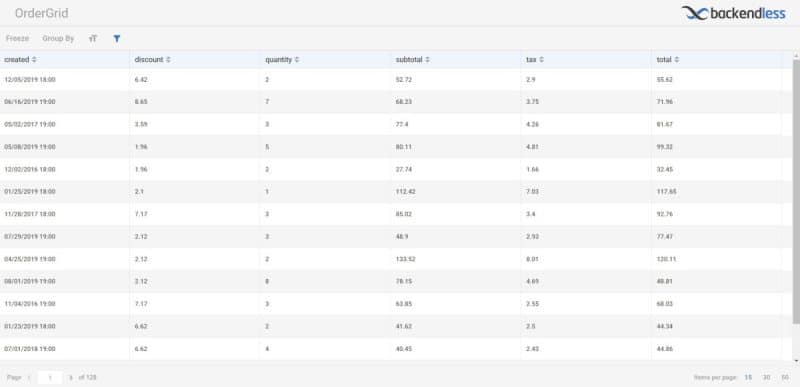The height and width of the screenshot is (387, 800).
Task: Go to next page arrow
Action: tap(71, 378)
